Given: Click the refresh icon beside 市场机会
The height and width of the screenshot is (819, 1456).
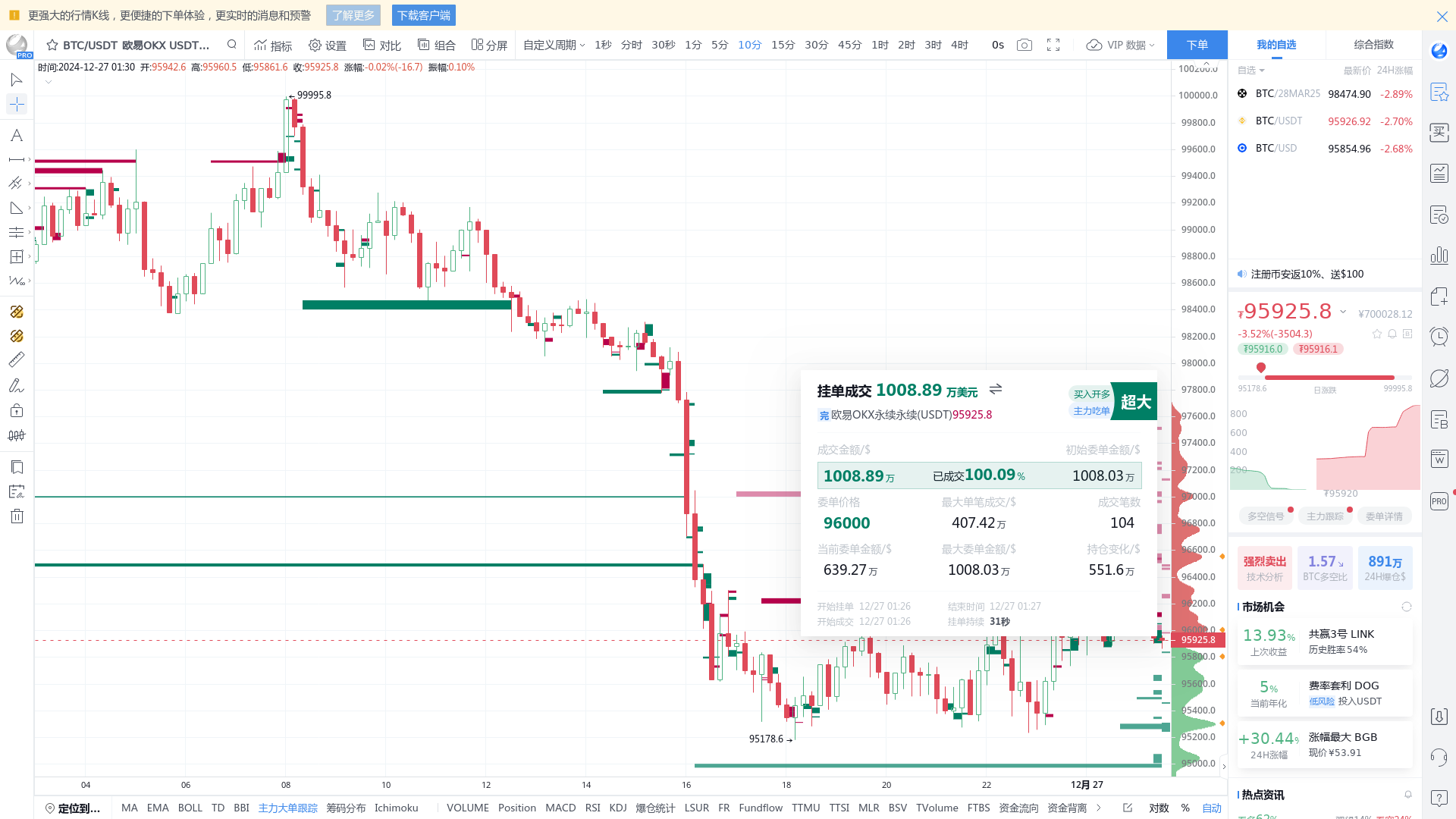Looking at the screenshot, I should coord(1407,607).
